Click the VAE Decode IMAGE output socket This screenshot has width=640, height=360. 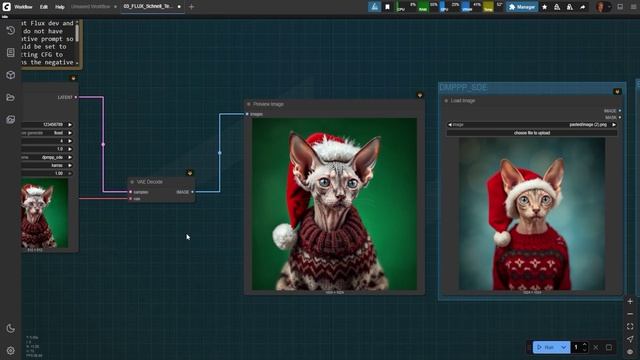coord(192,192)
